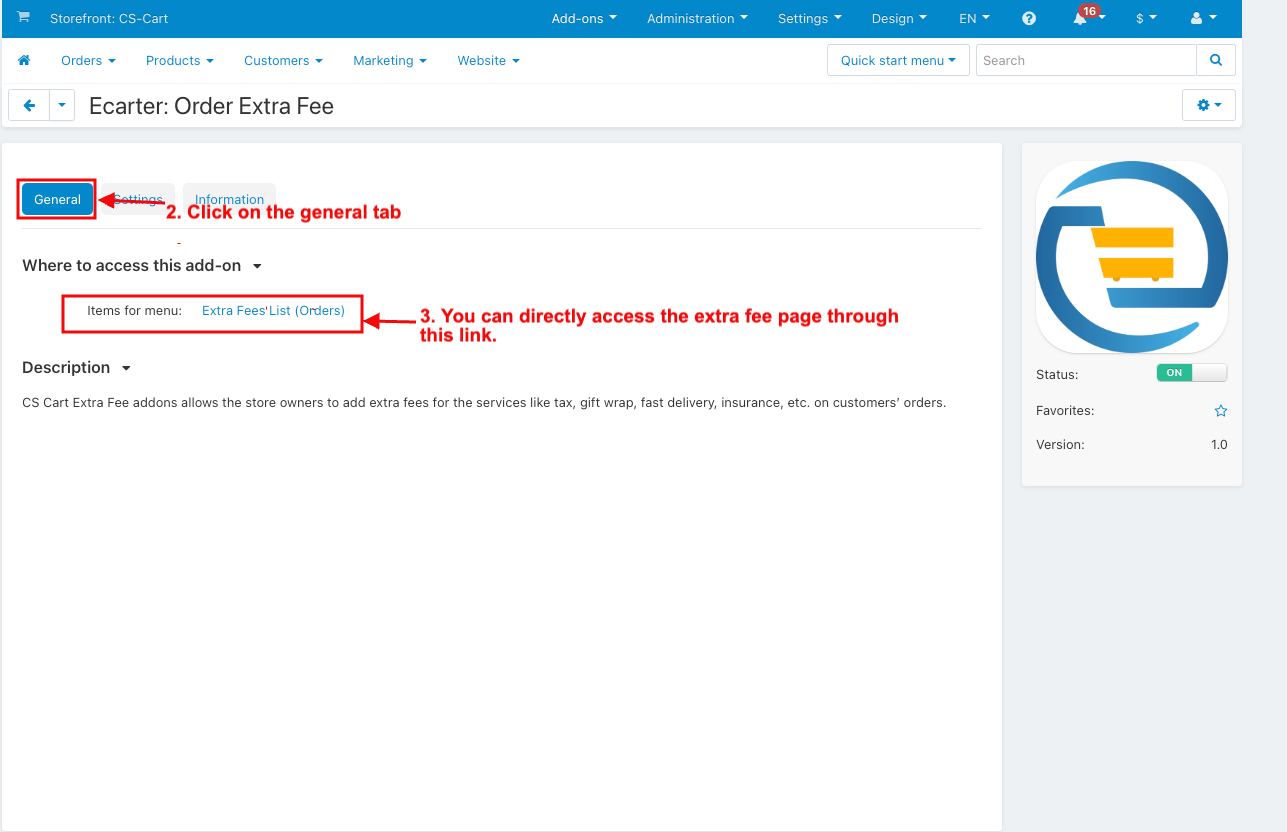Viewport: 1287px width, 832px height.
Task: Open the gear actions menu
Action: pyautogui.click(x=1208, y=105)
